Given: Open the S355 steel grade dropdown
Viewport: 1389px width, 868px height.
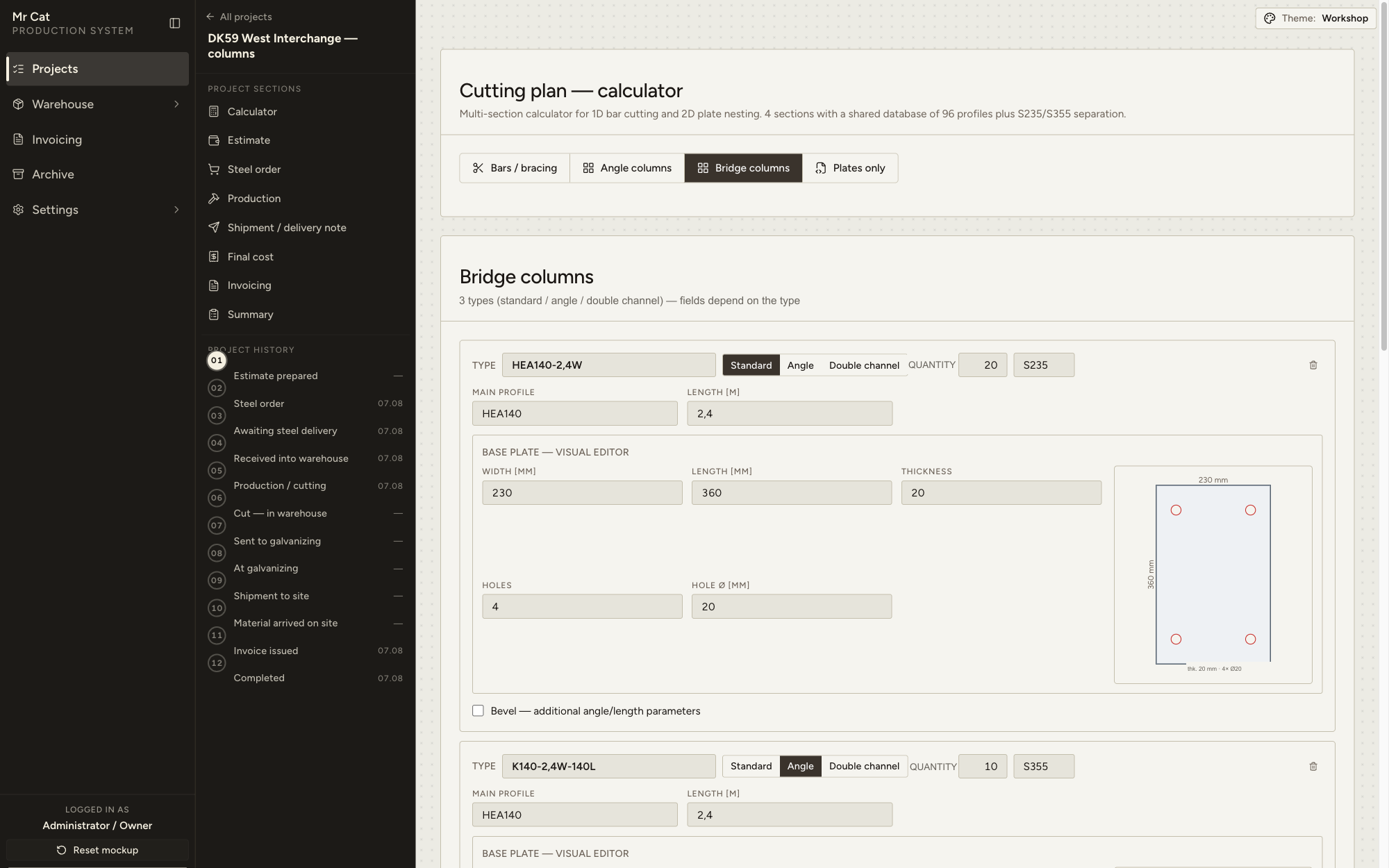Looking at the screenshot, I should [x=1044, y=767].
